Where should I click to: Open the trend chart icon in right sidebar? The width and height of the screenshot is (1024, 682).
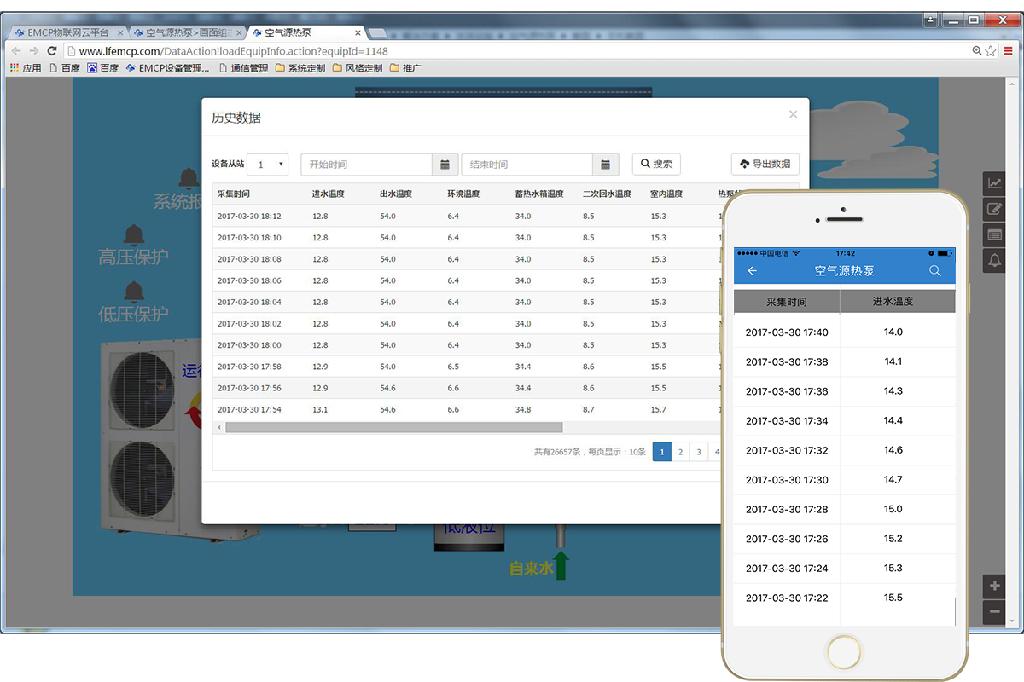pos(994,183)
